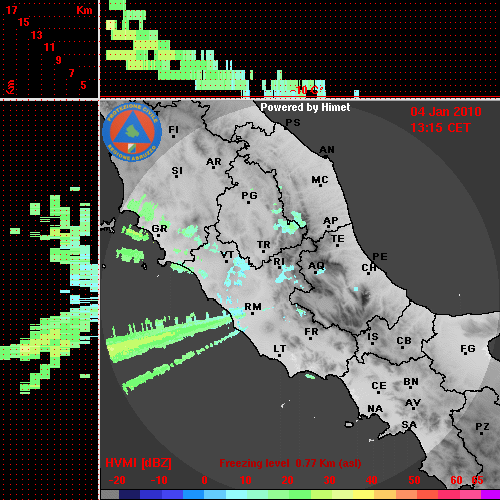
Task: Click the BN city label on the map
Action: [x=411, y=382]
